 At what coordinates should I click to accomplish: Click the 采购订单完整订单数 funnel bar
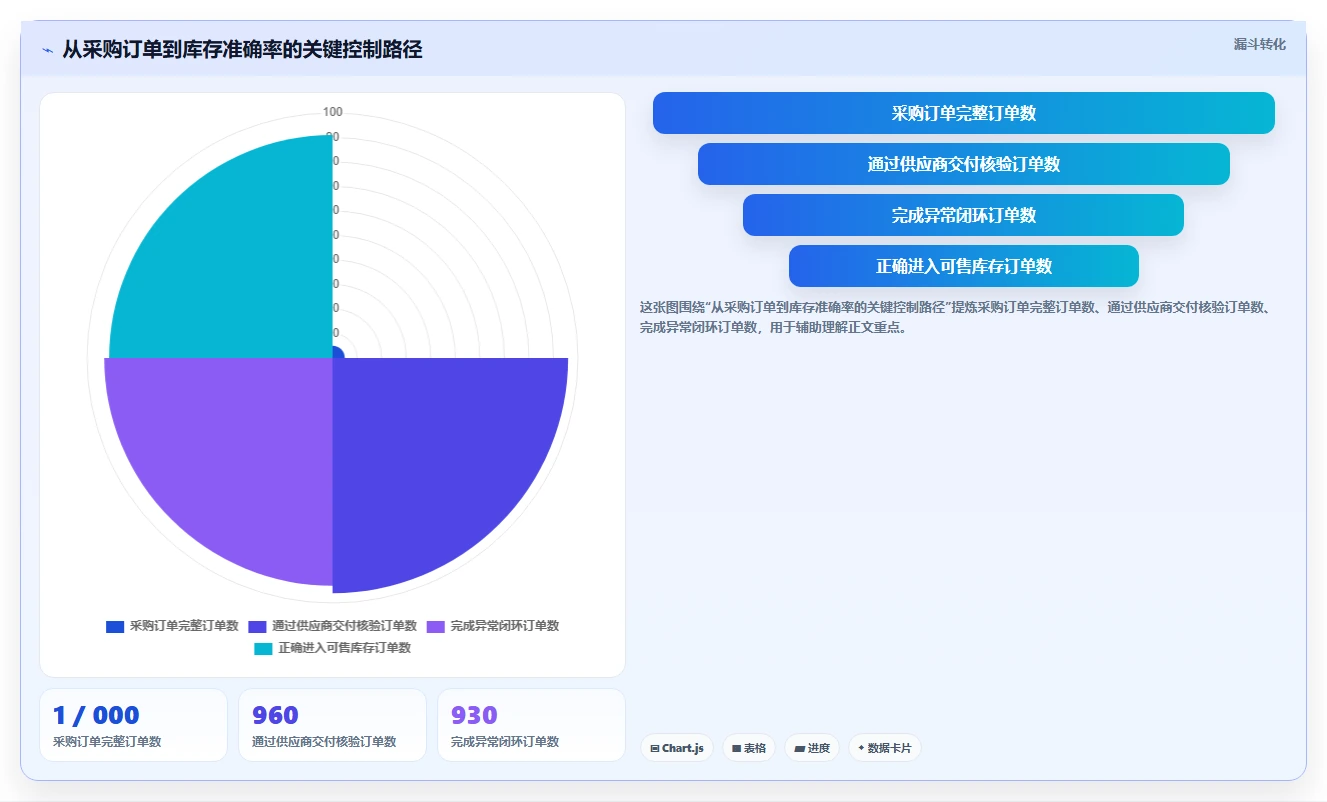[964, 113]
